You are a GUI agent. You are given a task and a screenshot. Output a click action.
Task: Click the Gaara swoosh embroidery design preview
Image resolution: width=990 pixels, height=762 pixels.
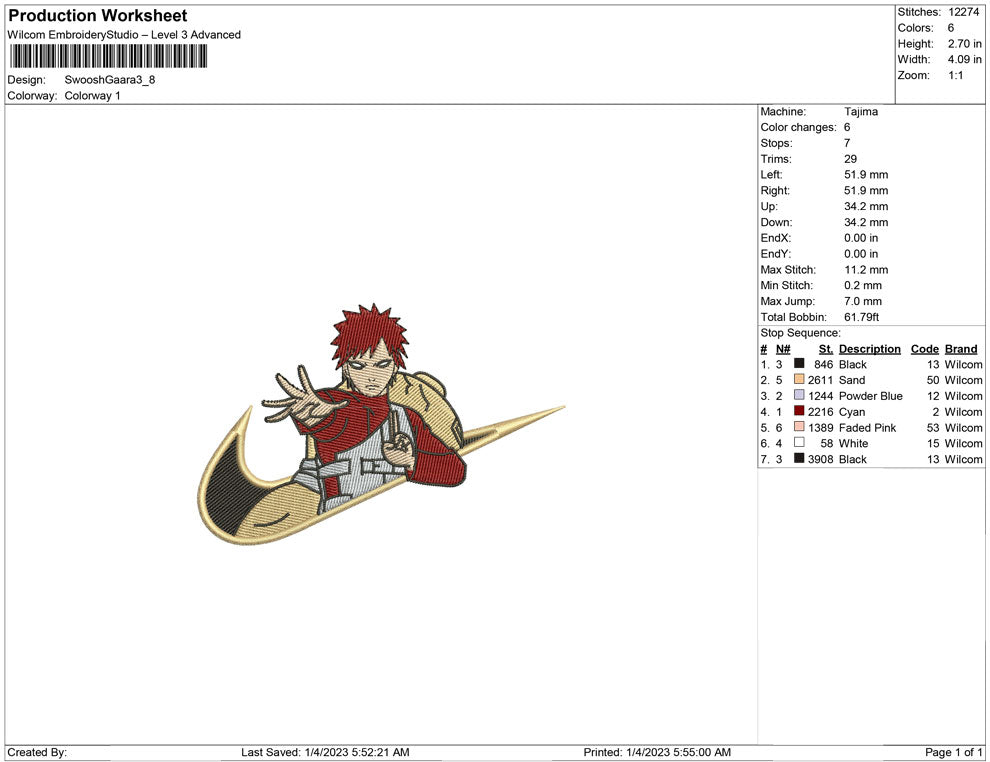(x=381, y=424)
